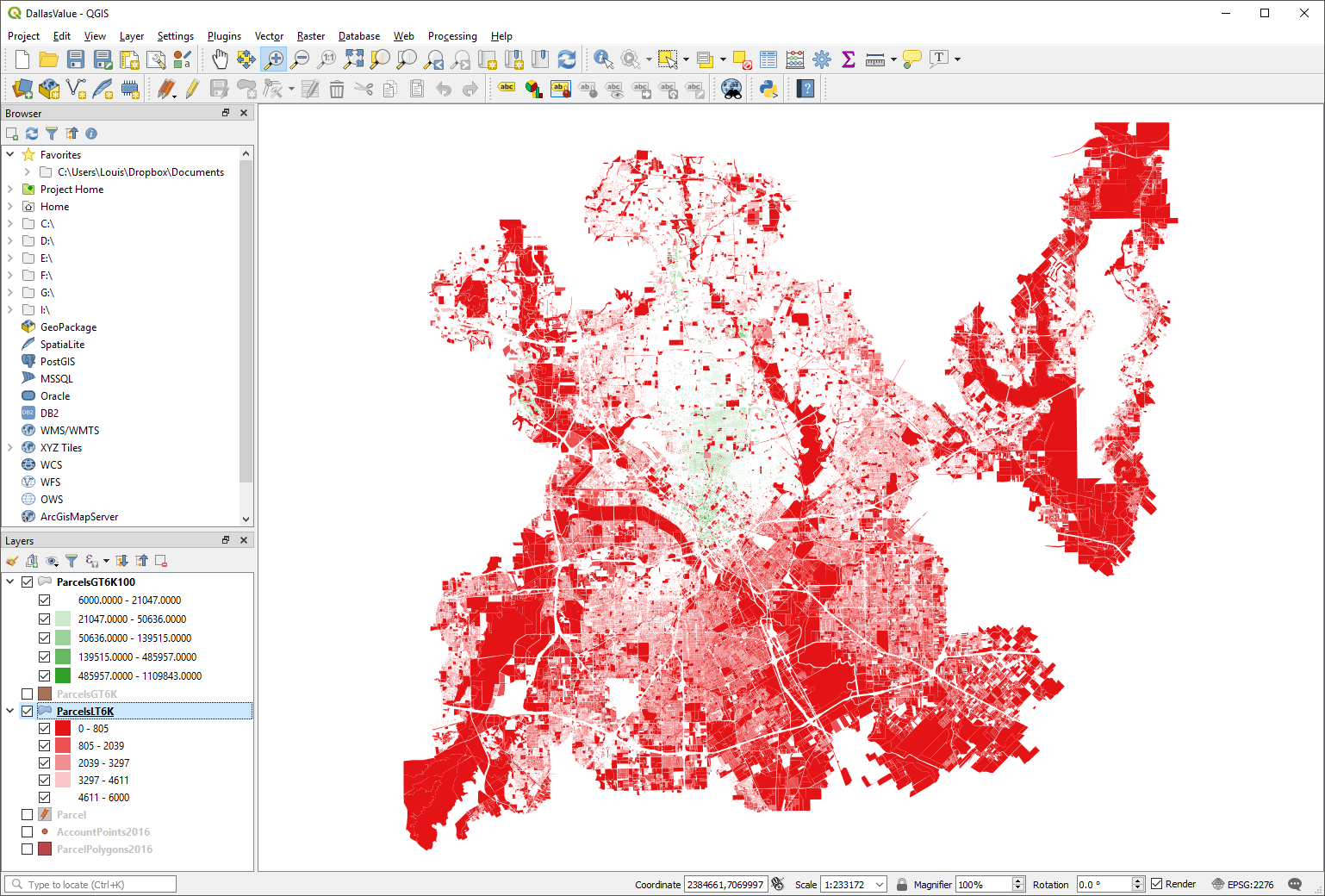This screenshot has height=896, width=1325.
Task: Select the Pan Map tool
Action: 220,59
